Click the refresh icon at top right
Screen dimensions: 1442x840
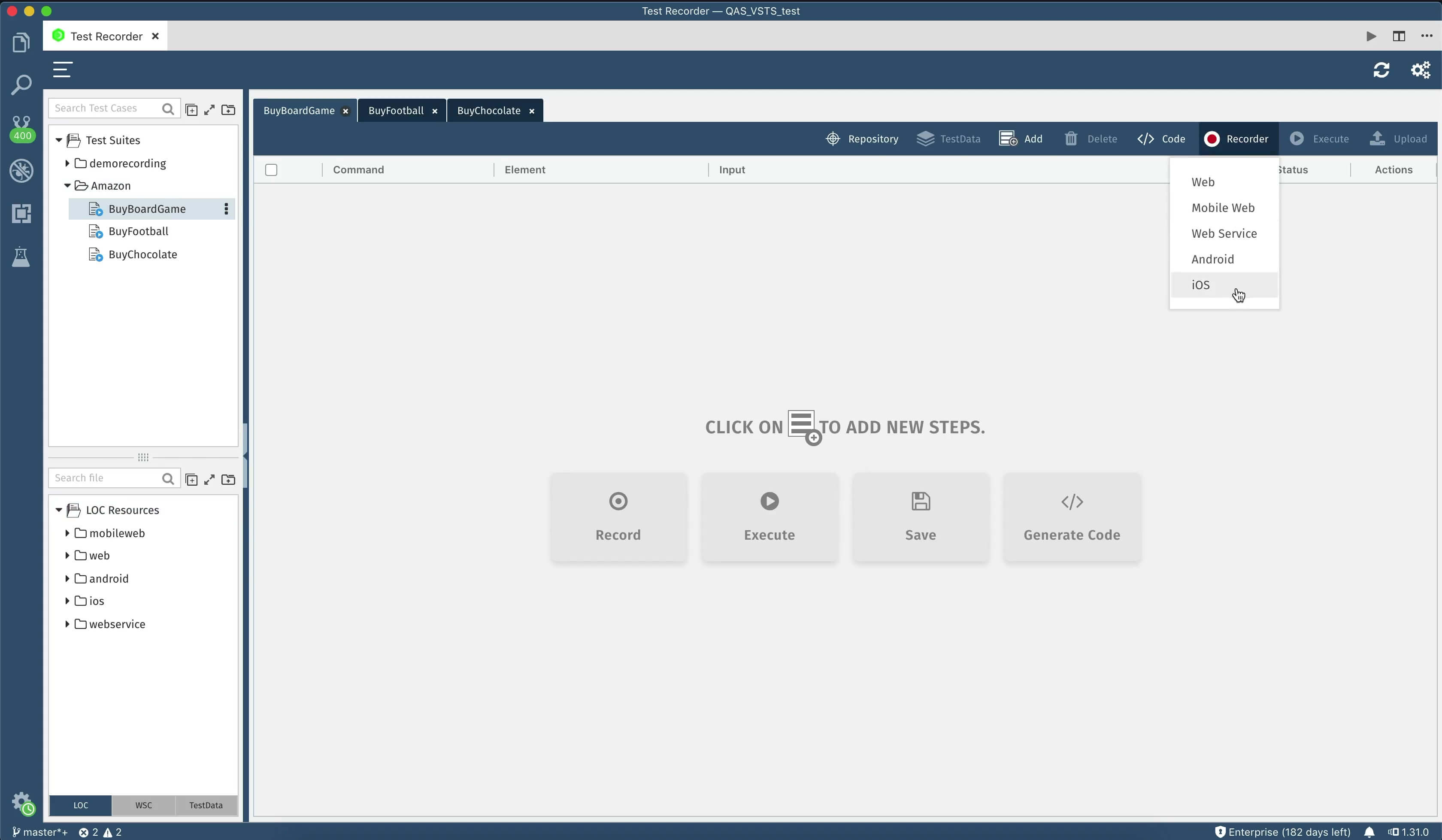pos(1381,69)
